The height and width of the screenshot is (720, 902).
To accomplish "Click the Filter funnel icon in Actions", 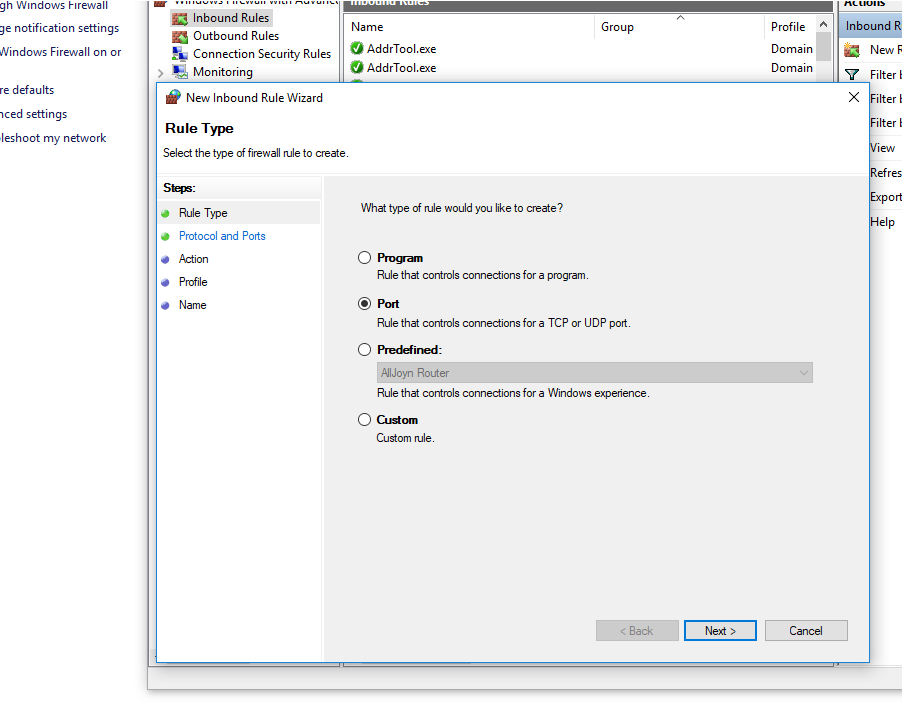I will 852,75.
